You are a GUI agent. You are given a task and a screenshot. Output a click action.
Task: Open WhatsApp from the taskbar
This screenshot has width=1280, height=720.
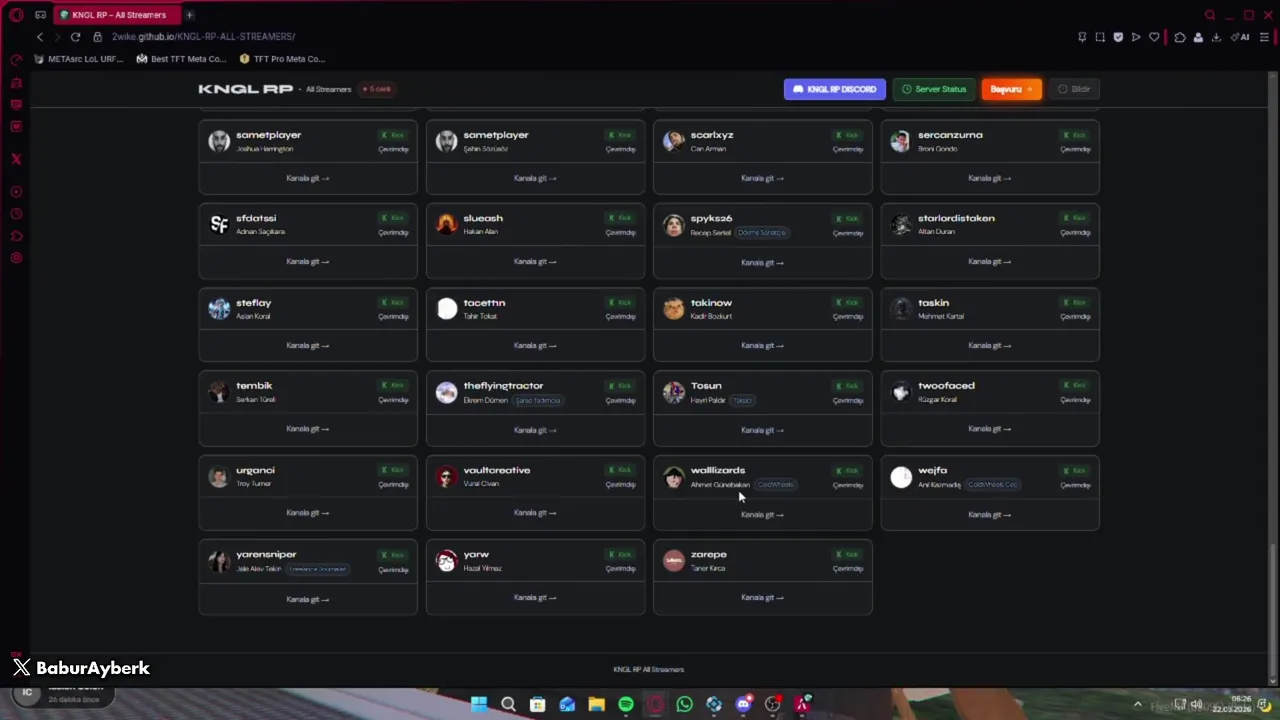click(684, 704)
